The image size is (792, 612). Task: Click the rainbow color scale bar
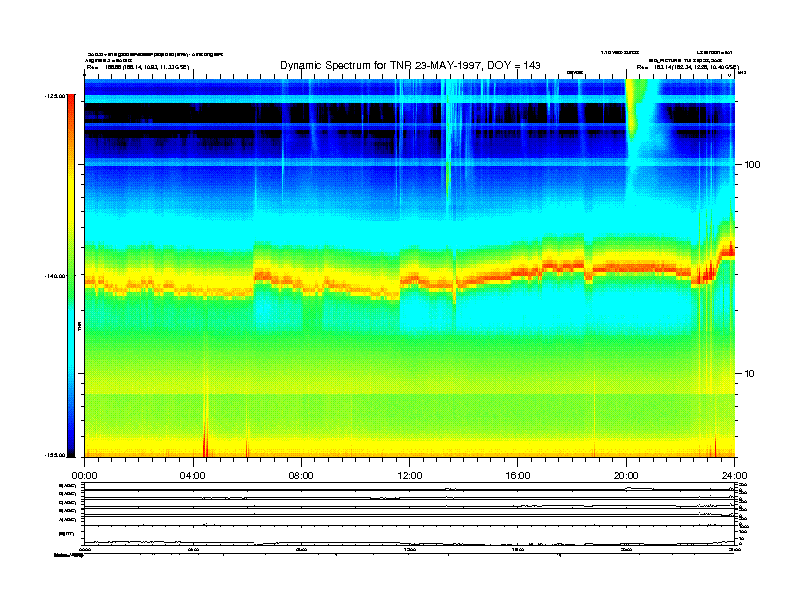click(71, 276)
